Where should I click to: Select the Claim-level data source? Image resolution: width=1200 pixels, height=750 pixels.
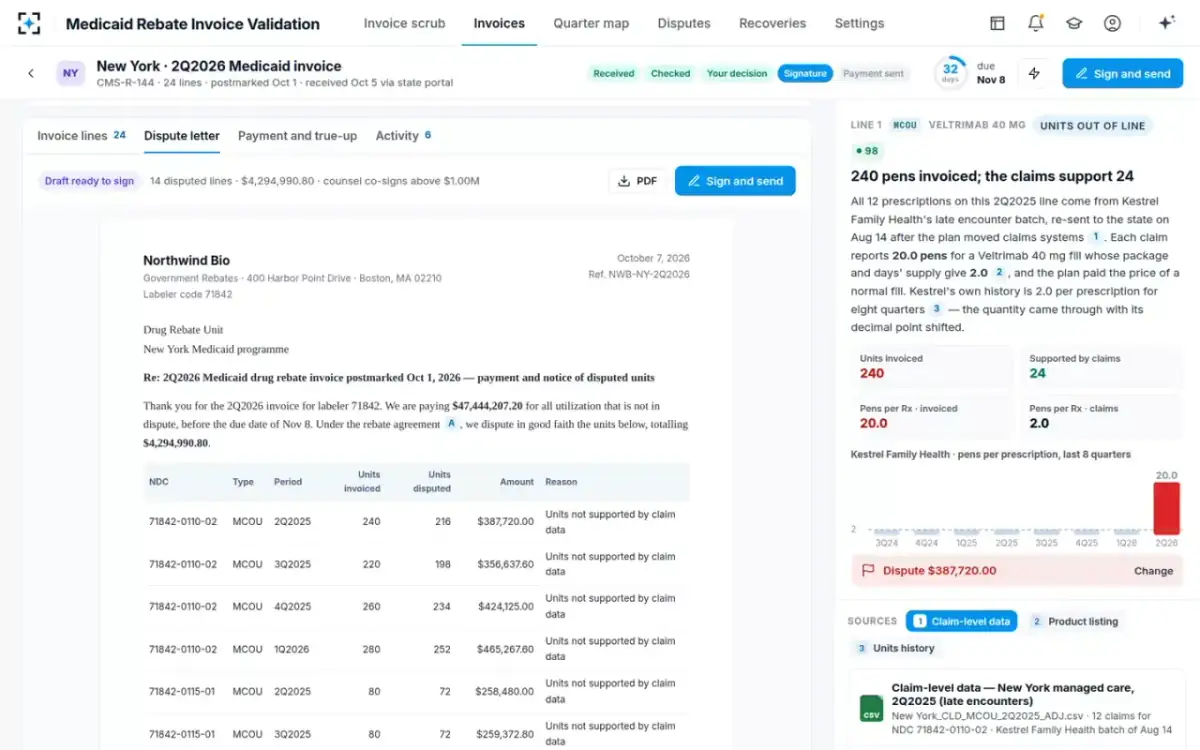tap(961, 621)
